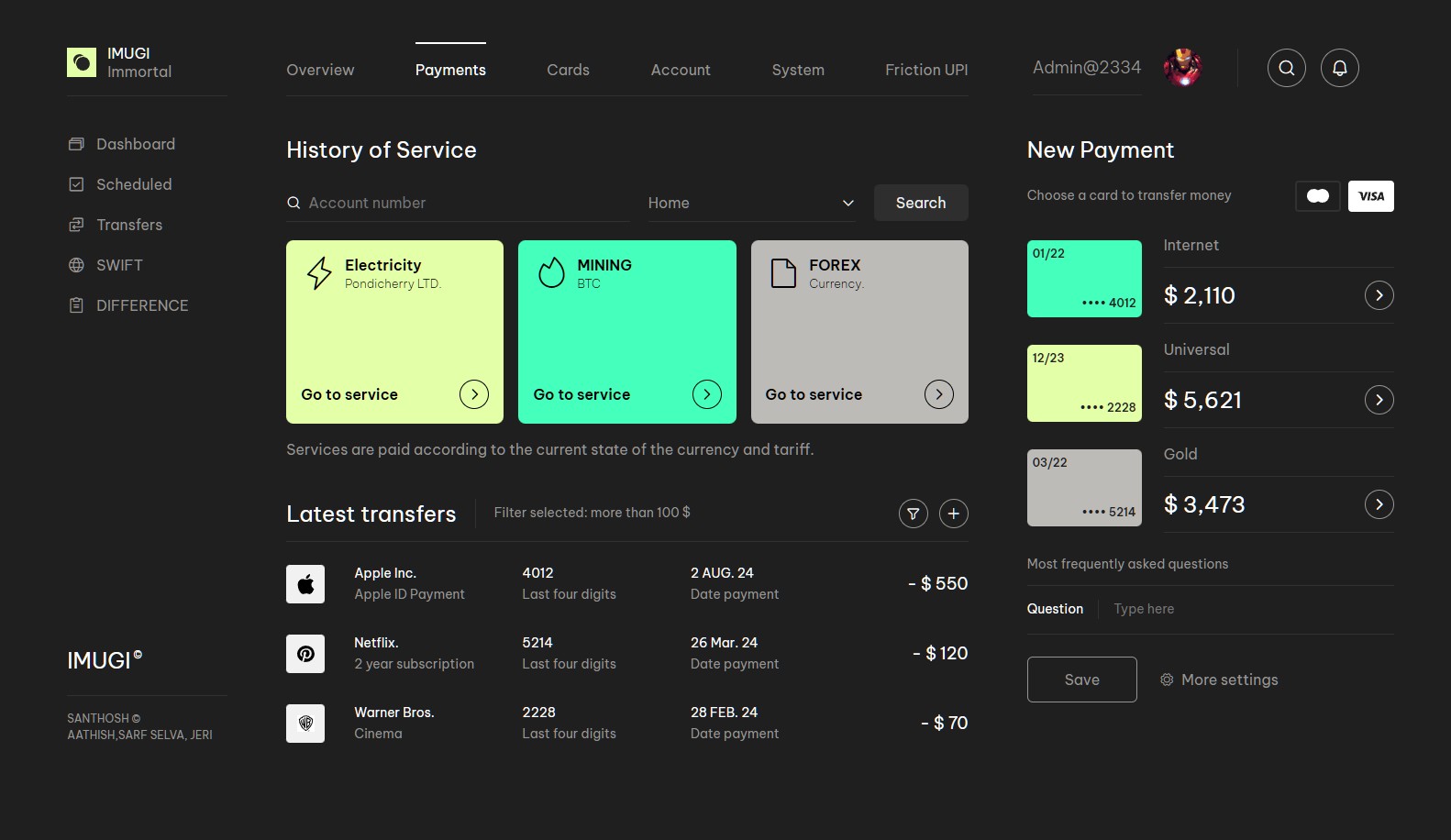The width and height of the screenshot is (1451, 840).
Task: Switch to the Overview tab
Action: (x=320, y=70)
